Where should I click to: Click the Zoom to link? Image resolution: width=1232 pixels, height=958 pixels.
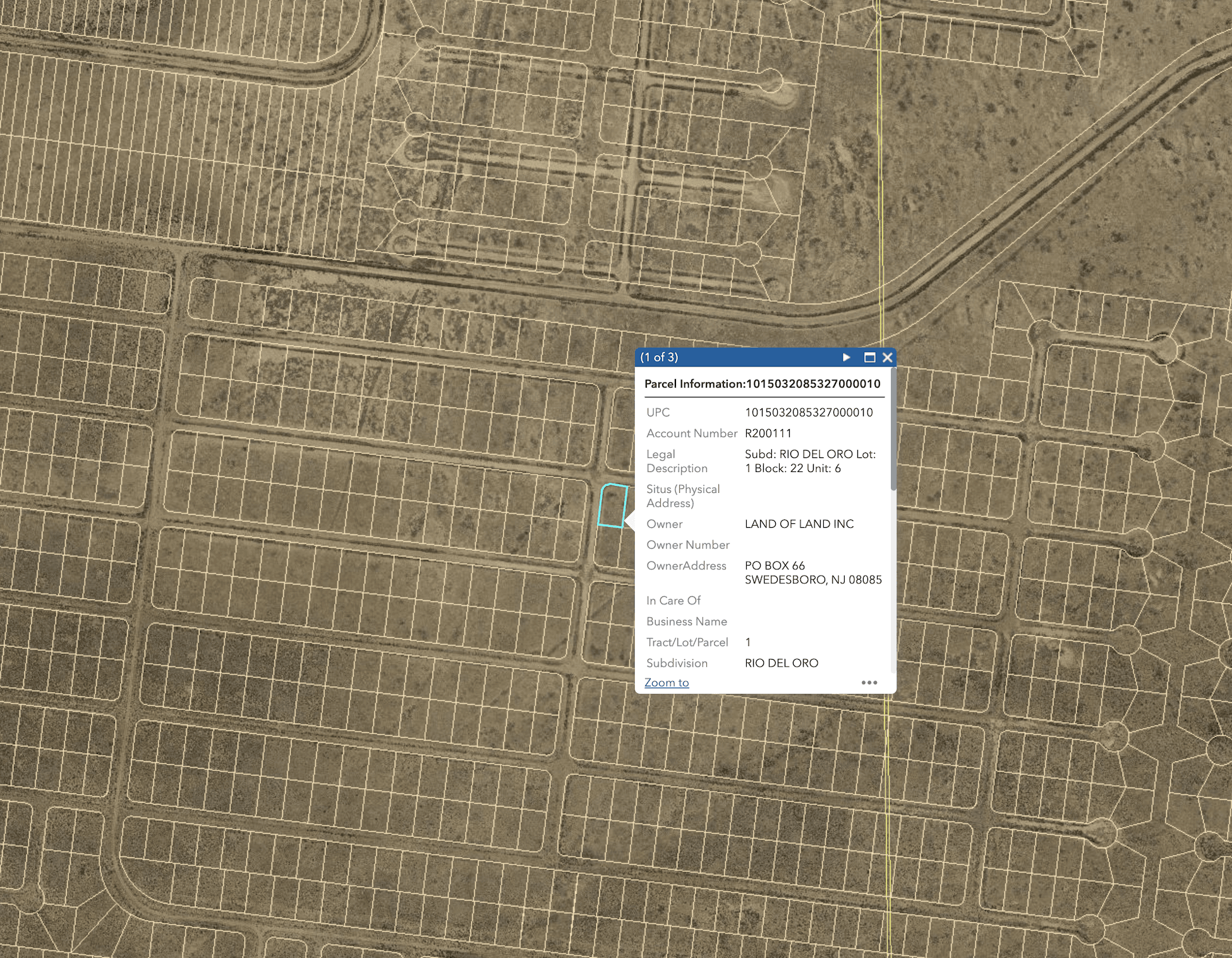click(x=667, y=682)
